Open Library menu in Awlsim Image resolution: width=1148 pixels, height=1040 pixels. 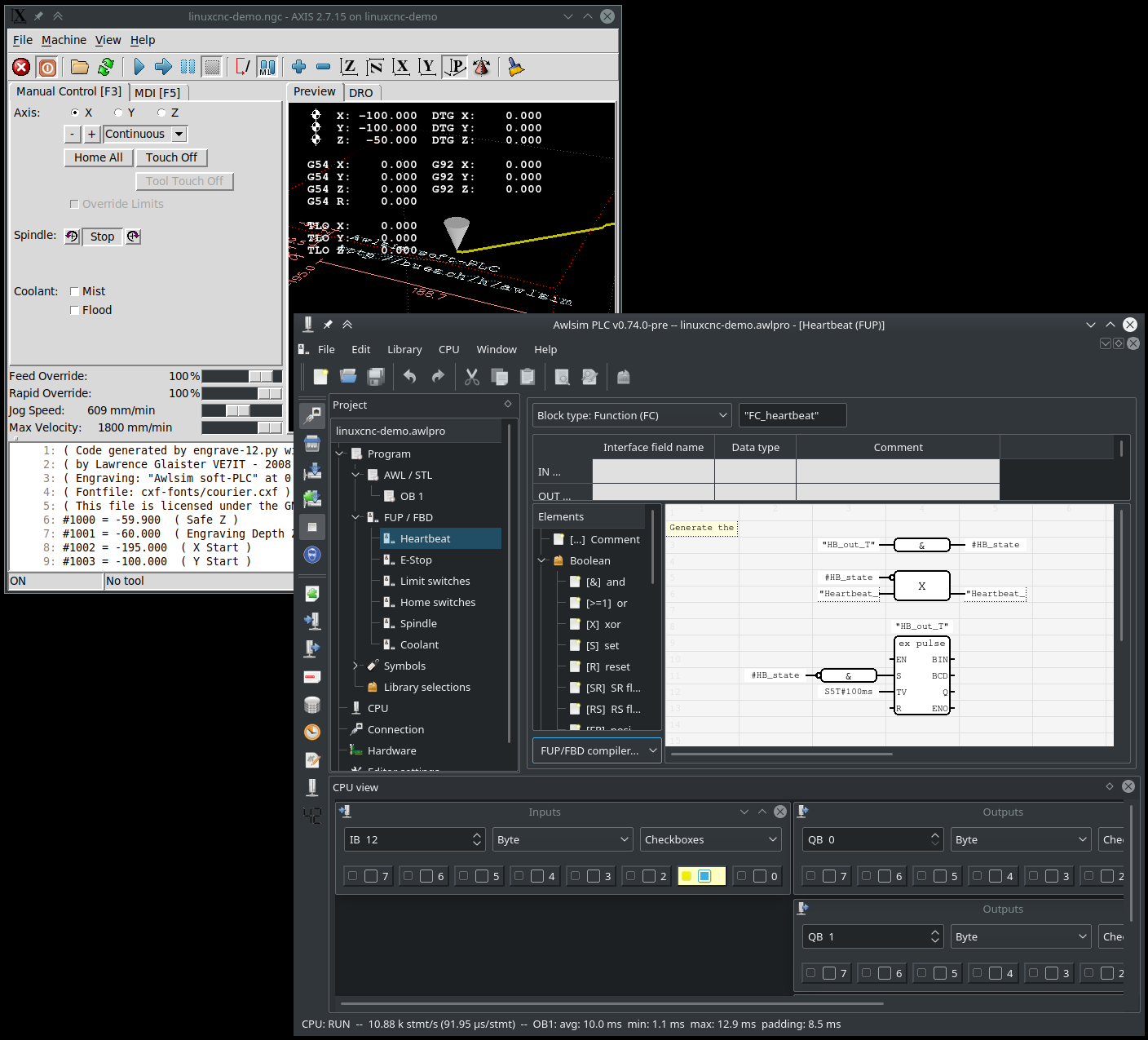(x=404, y=349)
